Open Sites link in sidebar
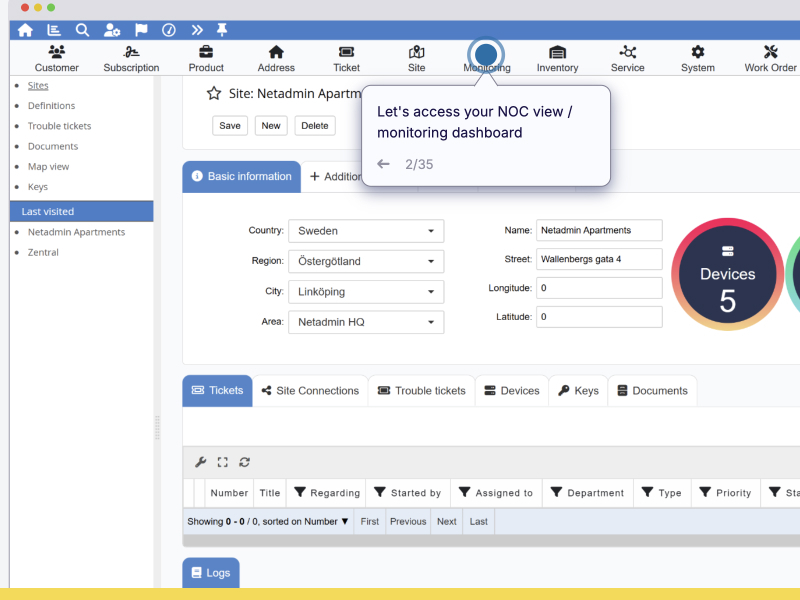 pyautogui.click(x=38, y=85)
